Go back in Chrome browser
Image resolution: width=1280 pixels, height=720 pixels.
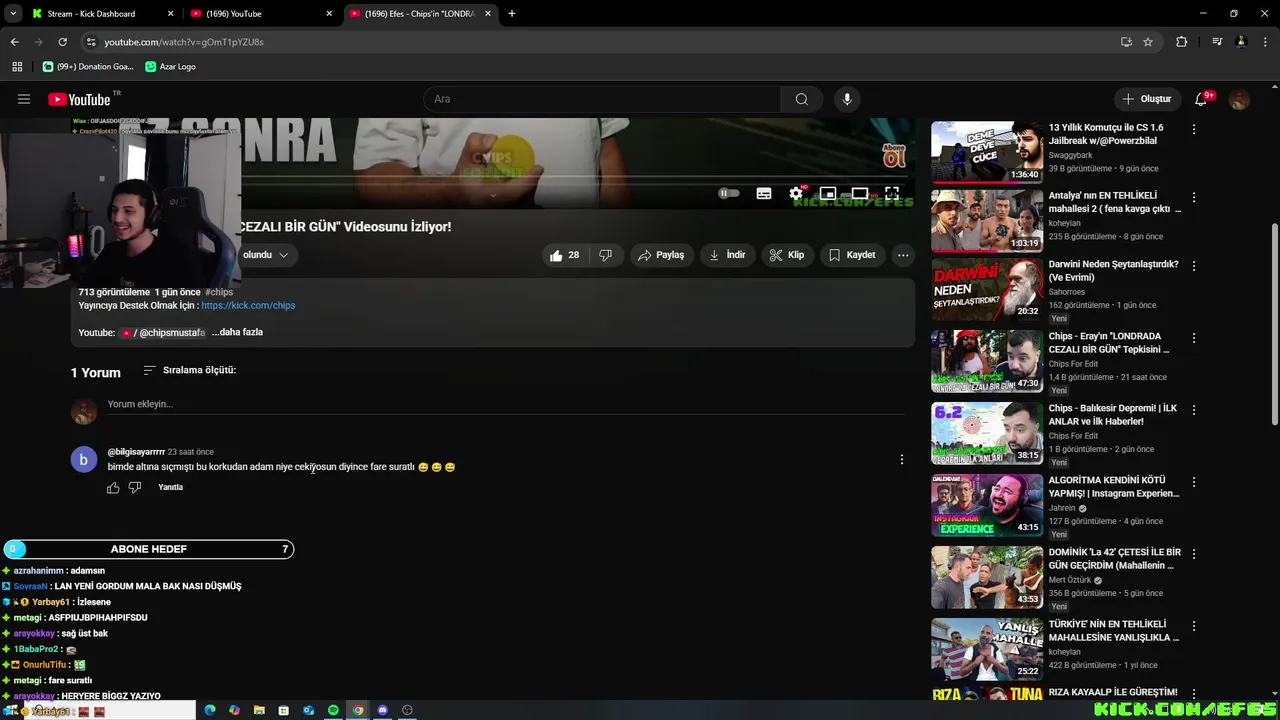pos(14,42)
